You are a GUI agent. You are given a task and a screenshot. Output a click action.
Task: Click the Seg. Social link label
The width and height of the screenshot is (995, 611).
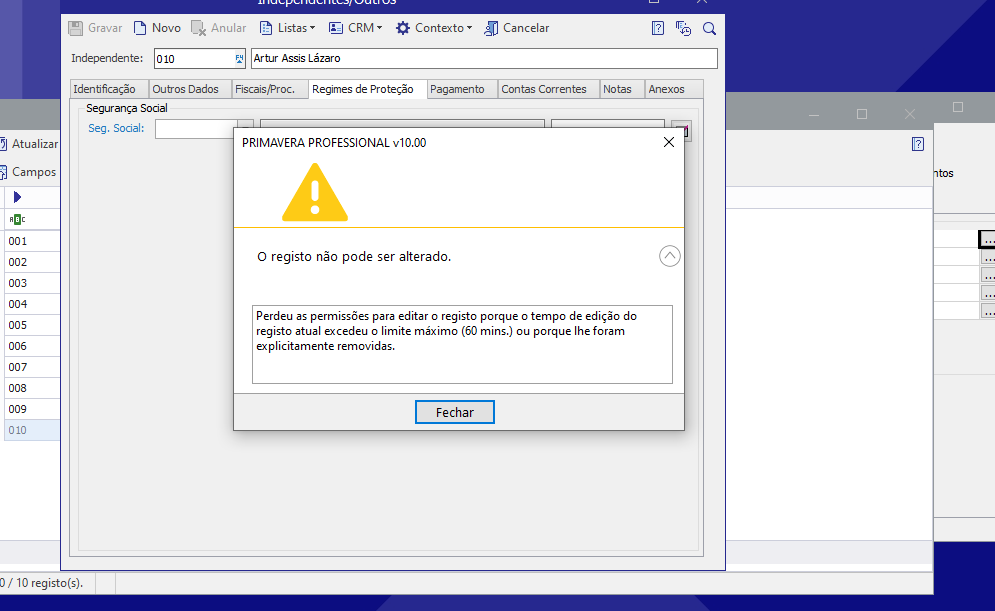[x=116, y=128]
